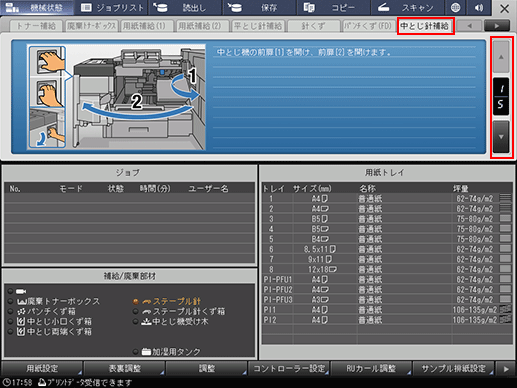Close the guidance panel with X

point(504,8)
